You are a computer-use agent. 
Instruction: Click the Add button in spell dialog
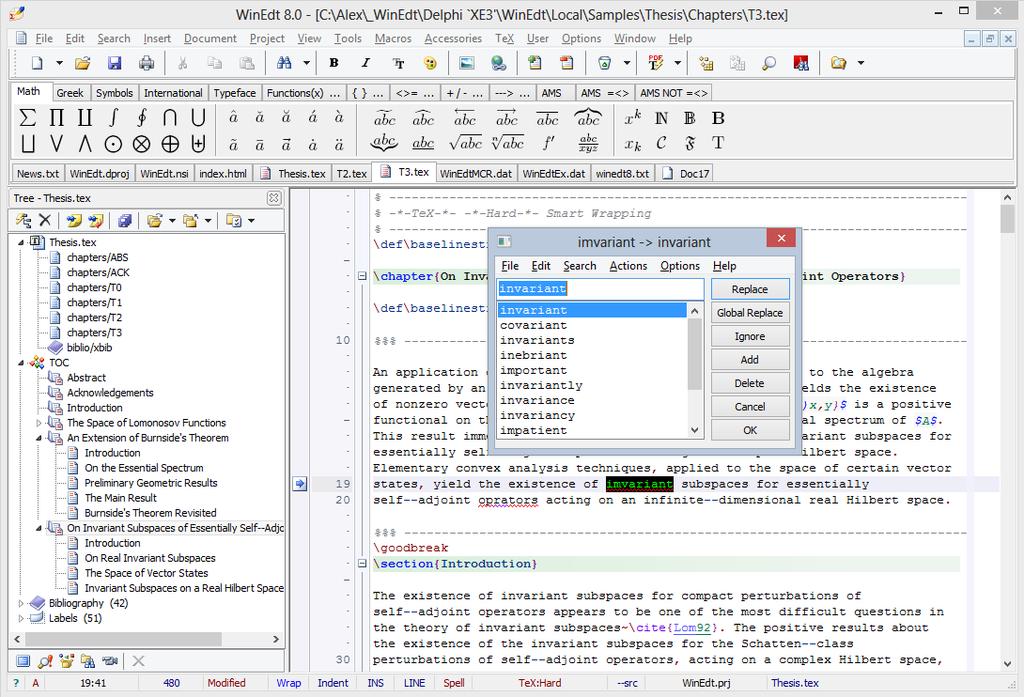(750, 360)
